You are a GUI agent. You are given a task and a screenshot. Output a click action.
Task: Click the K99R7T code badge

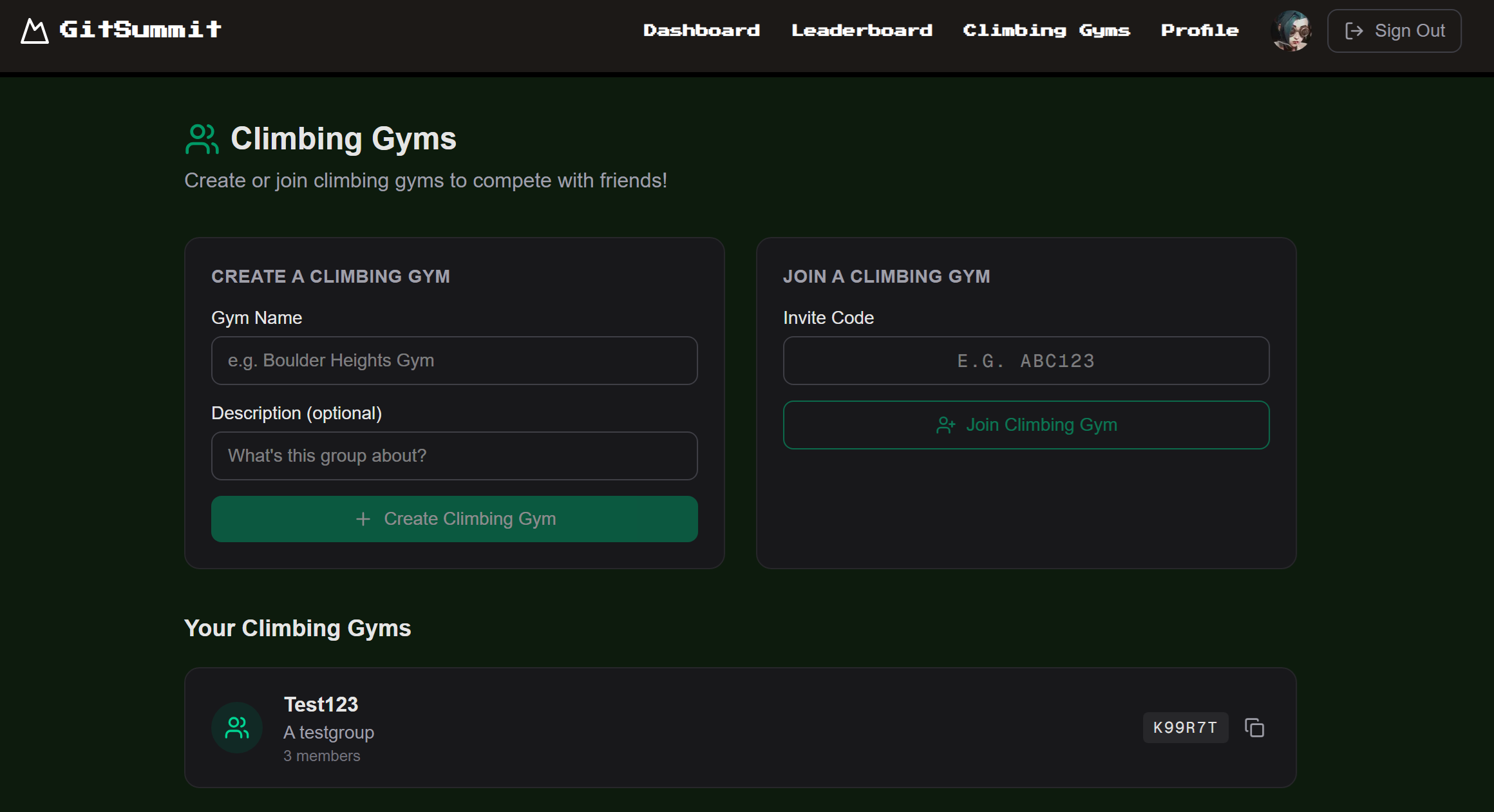1185,728
